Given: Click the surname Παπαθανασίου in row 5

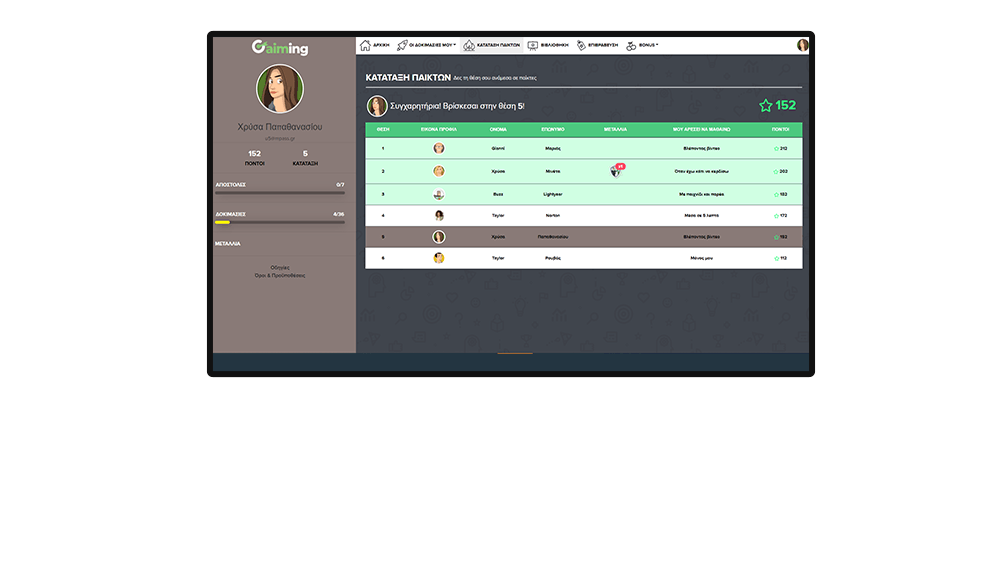Looking at the screenshot, I should pyautogui.click(x=553, y=237).
